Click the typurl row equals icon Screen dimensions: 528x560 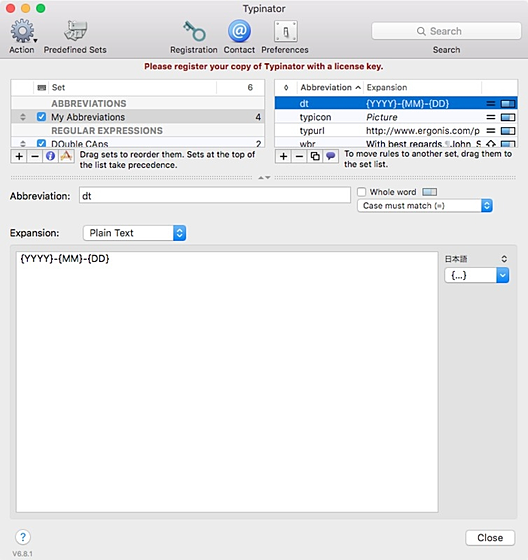[491, 131]
